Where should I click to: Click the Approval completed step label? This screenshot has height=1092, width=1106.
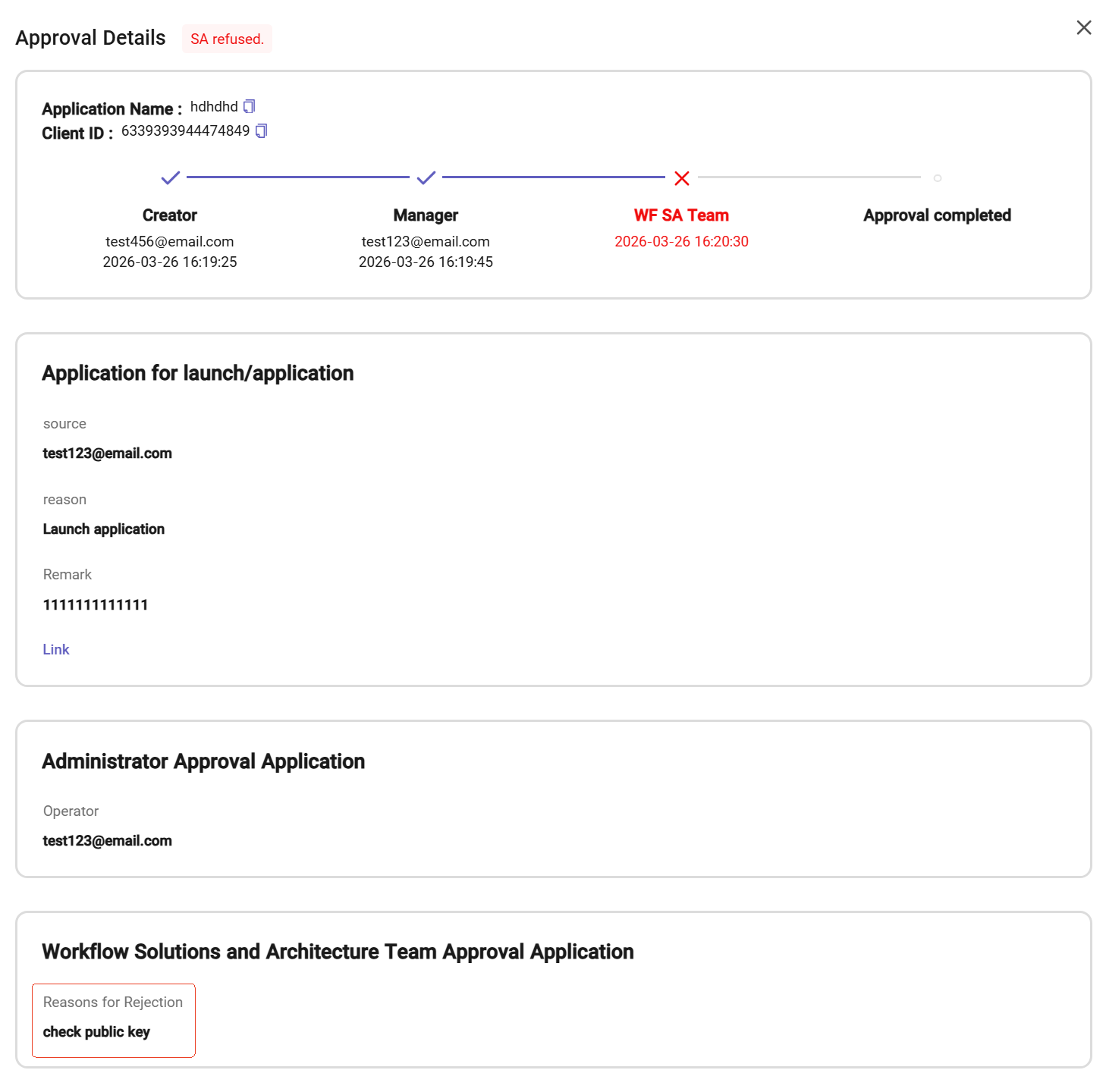937,215
